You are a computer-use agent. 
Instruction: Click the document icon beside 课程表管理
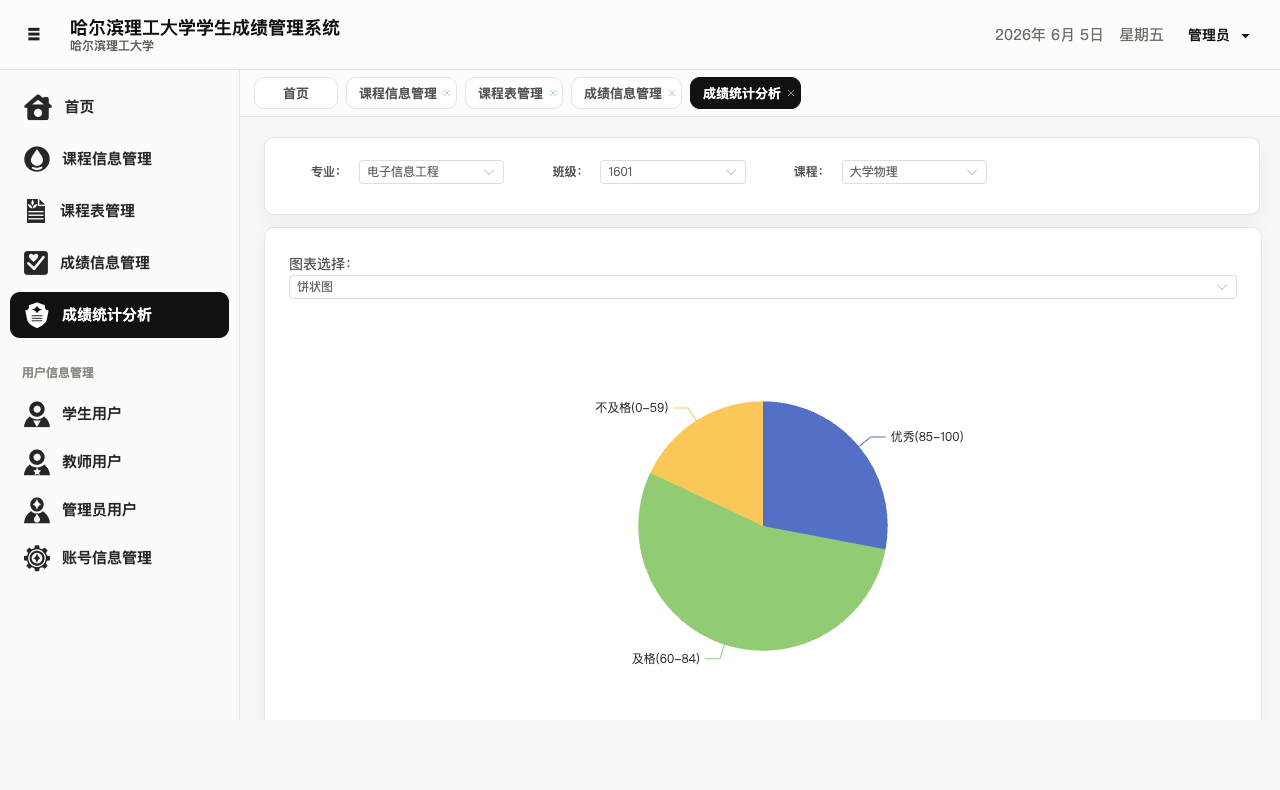pos(36,211)
